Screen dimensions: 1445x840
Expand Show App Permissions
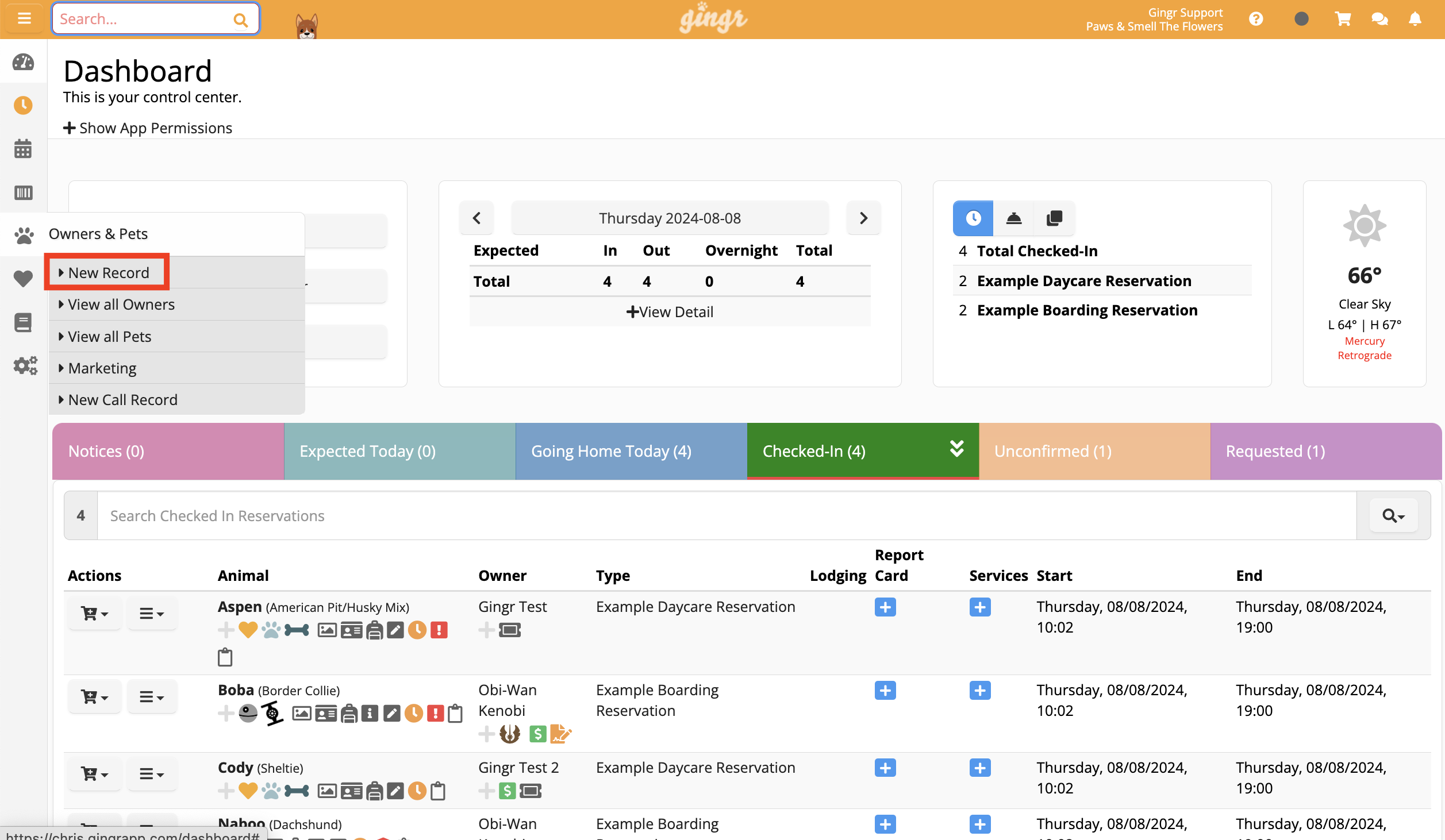pos(148,128)
